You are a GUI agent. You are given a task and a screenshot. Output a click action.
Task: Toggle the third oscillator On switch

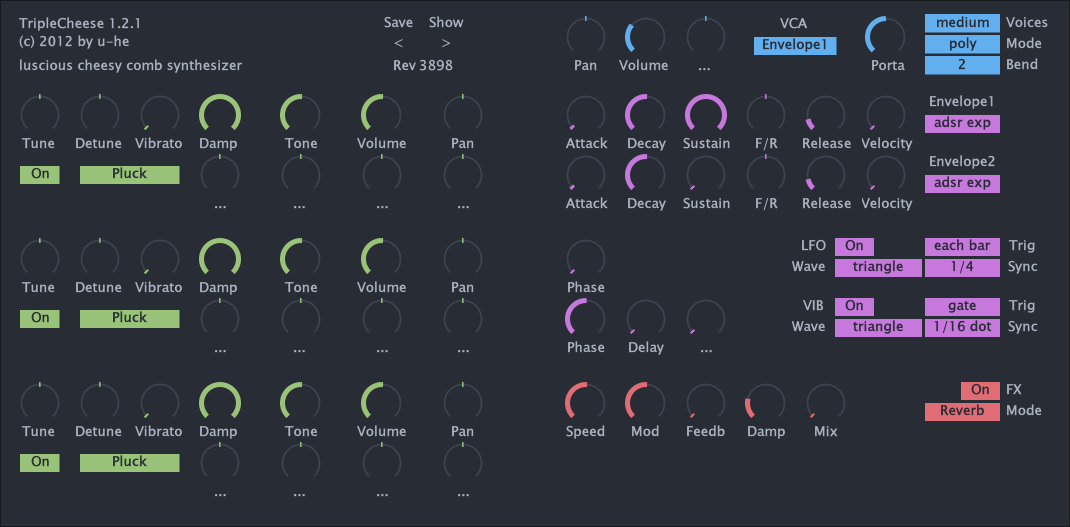pyautogui.click(x=40, y=462)
